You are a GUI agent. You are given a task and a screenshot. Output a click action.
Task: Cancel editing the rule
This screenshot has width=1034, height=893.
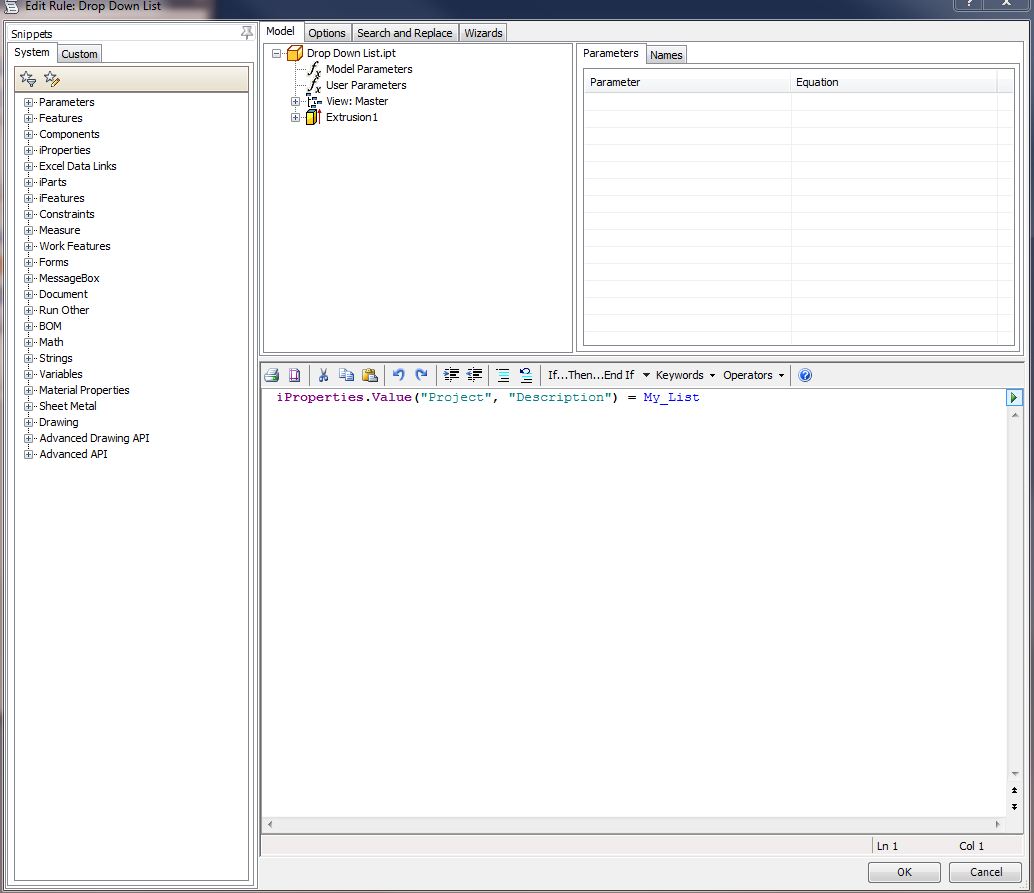[x=985, y=872]
